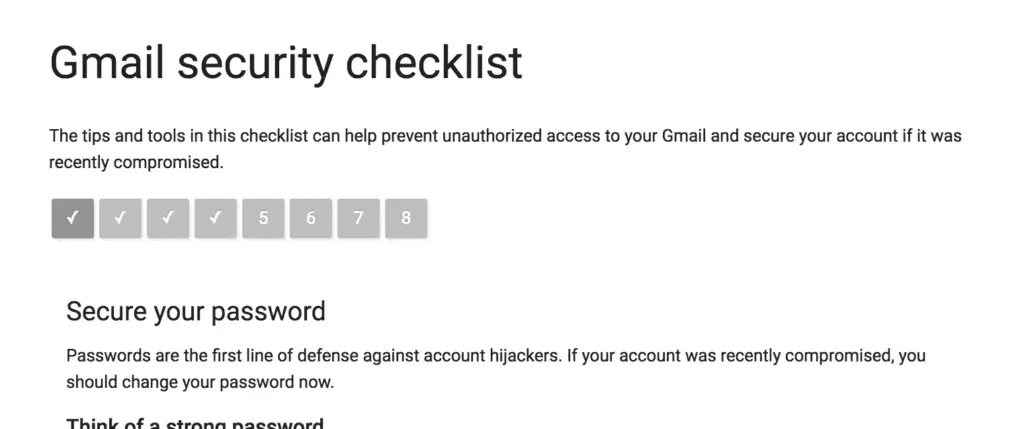Click the word "checklist" in the page title
The image size is (1024, 429).
pos(434,63)
